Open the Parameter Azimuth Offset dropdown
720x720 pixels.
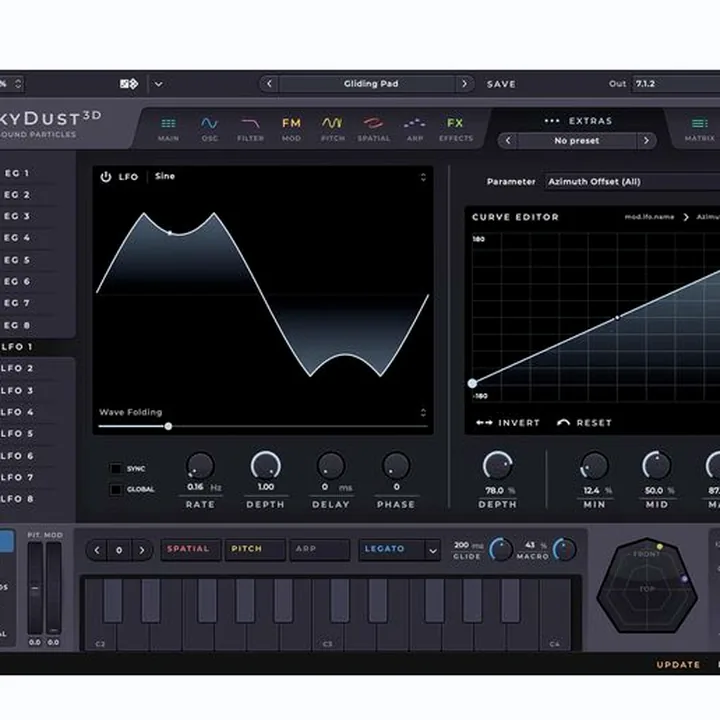[632, 182]
